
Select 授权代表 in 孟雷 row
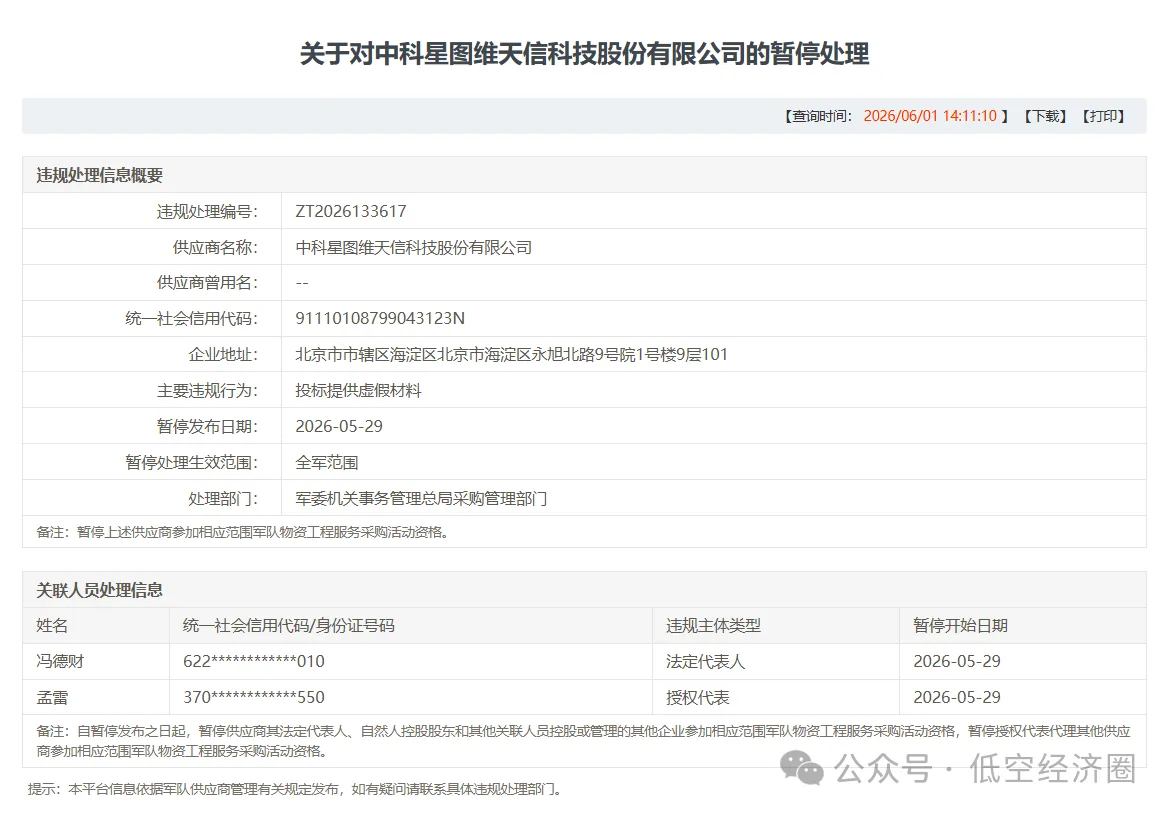click(x=697, y=697)
